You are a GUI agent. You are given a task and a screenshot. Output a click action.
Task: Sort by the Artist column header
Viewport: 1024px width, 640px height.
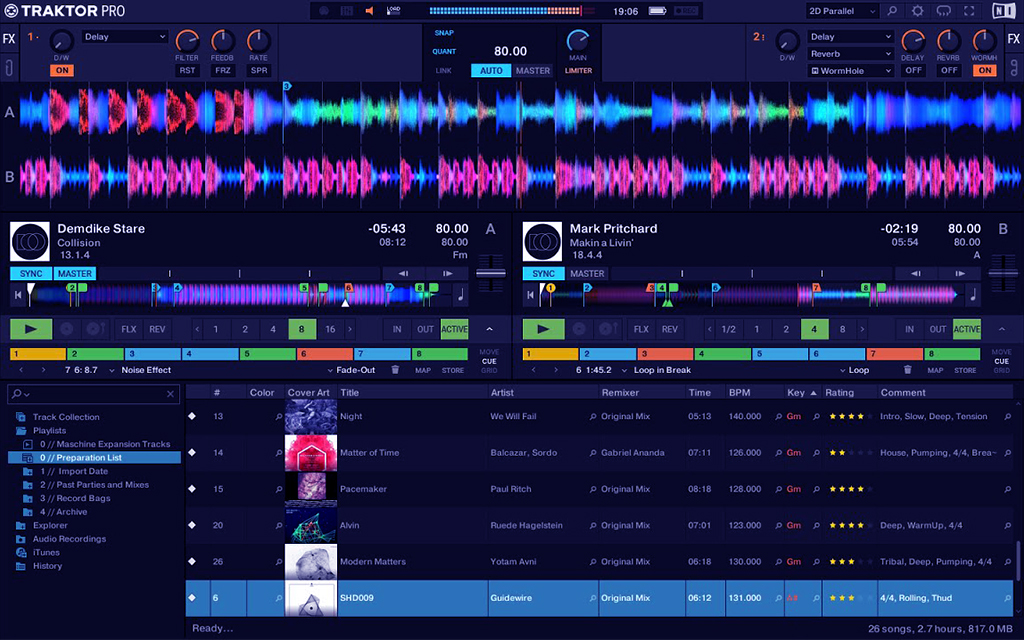click(x=502, y=392)
